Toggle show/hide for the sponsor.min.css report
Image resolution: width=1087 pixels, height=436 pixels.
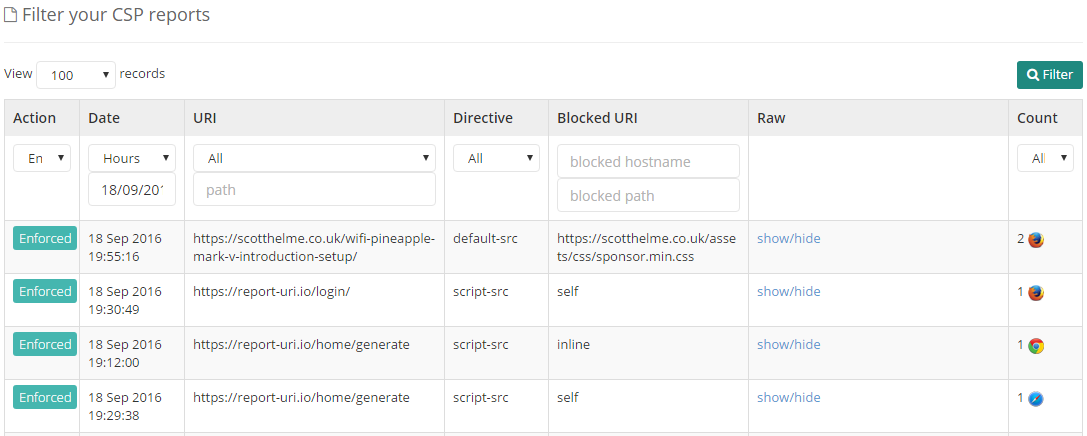click(788, 239)
